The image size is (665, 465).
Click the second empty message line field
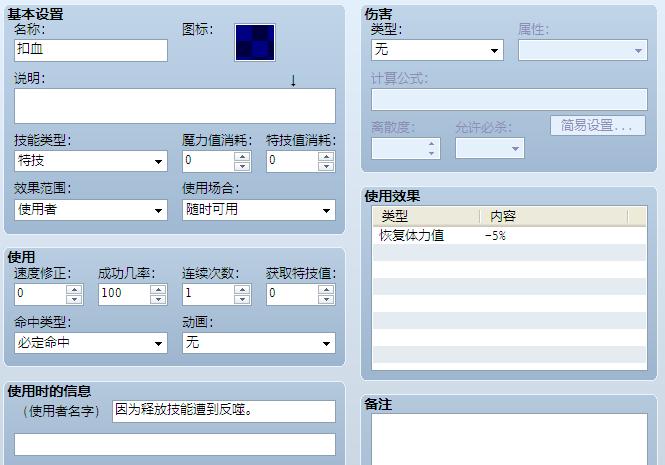coord(175,444)
